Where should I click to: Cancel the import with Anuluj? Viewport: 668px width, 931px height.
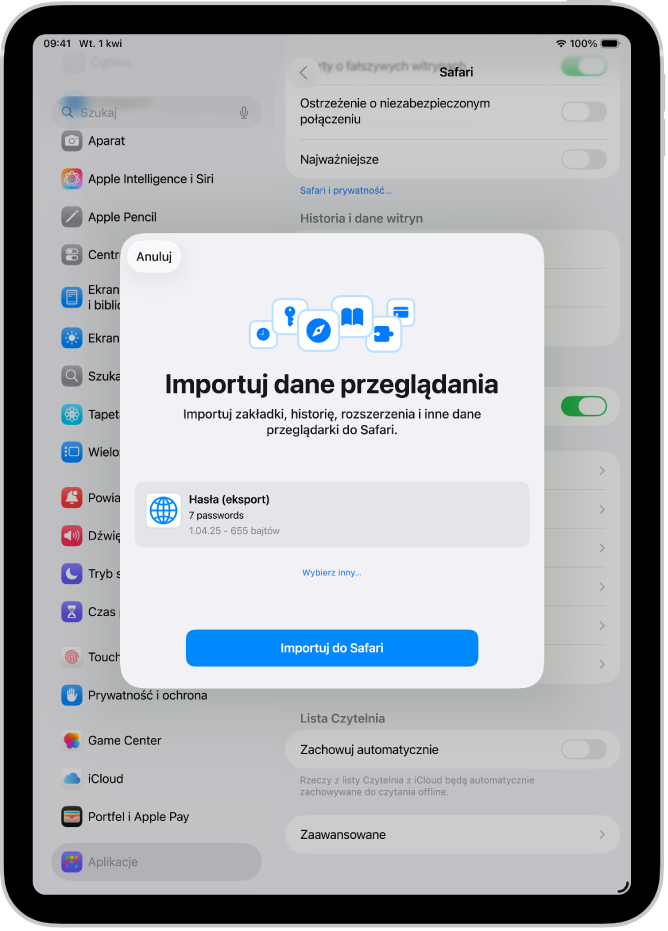[154, 256]
